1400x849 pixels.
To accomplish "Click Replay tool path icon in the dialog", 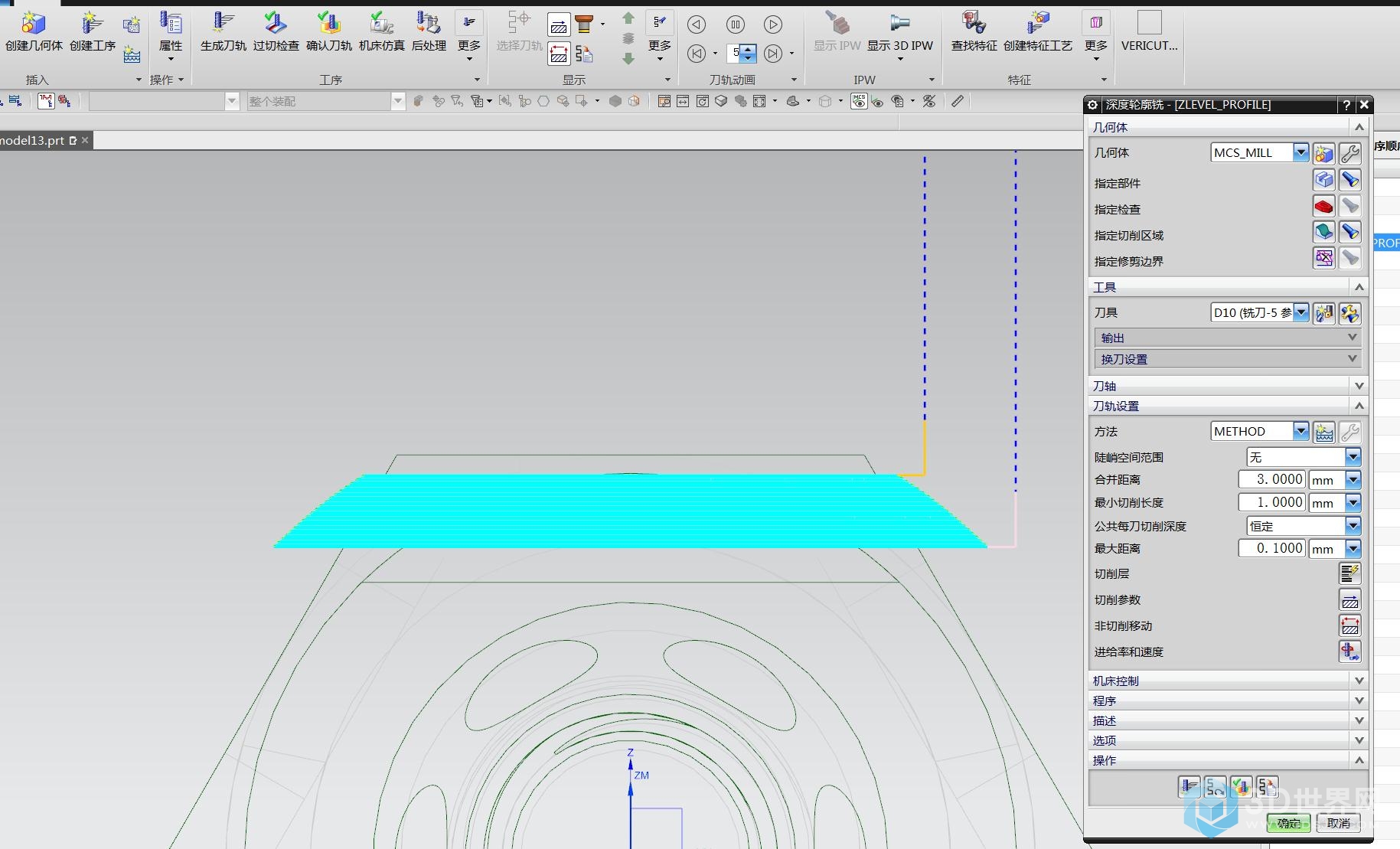I will (1216, 787).
